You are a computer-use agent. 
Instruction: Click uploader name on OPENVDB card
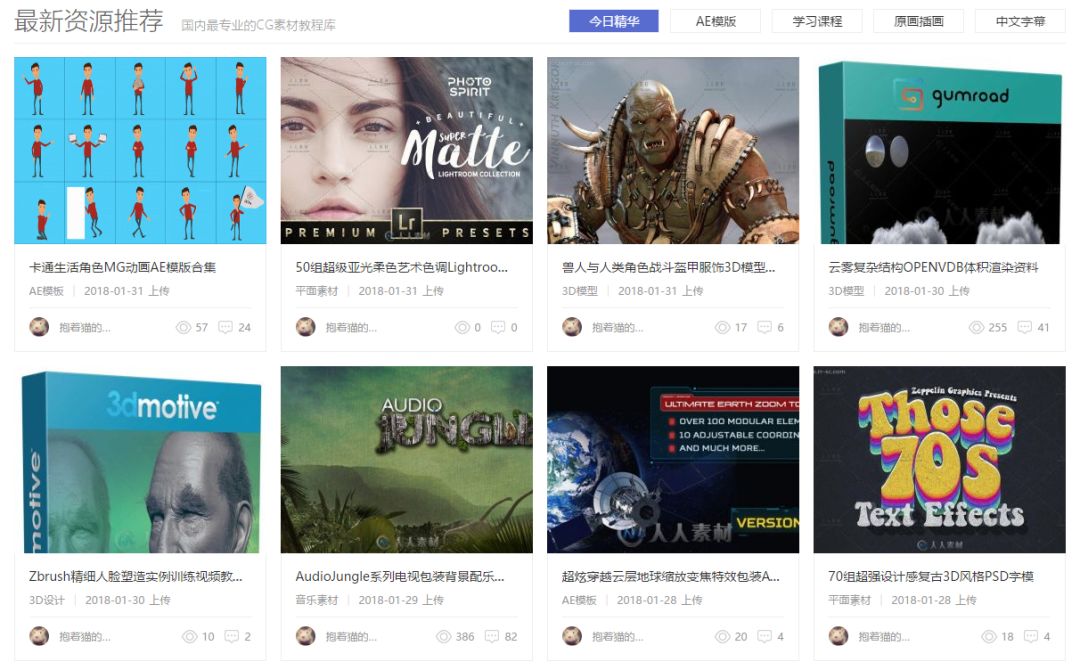click(884, 328)
